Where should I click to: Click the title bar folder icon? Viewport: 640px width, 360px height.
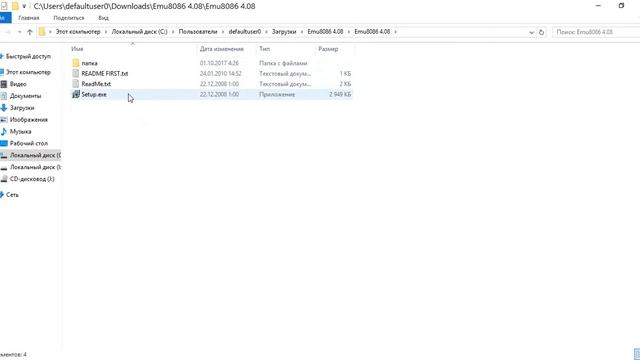click(15, 6)
